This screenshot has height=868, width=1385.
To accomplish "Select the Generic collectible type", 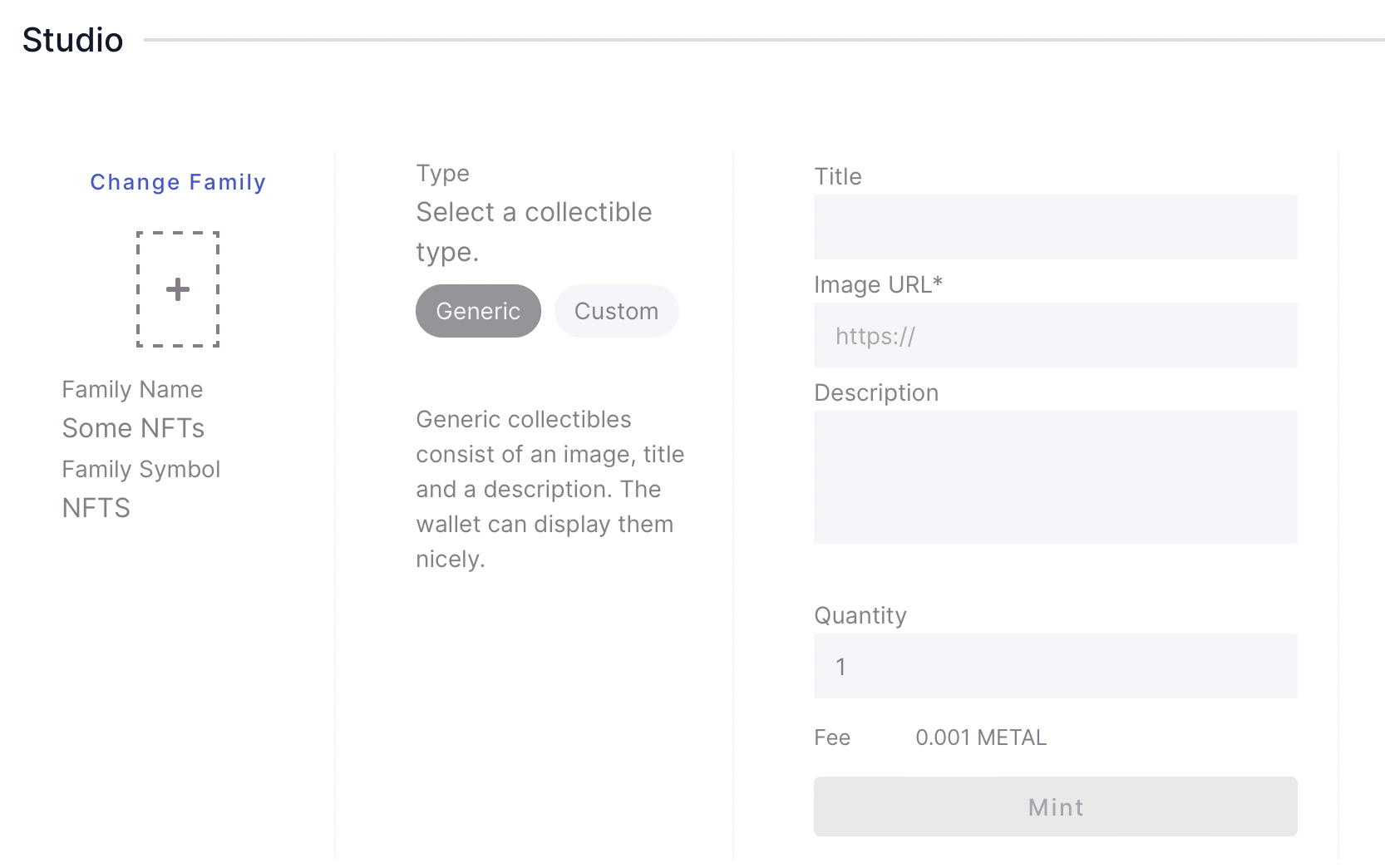I will [478, 311].
